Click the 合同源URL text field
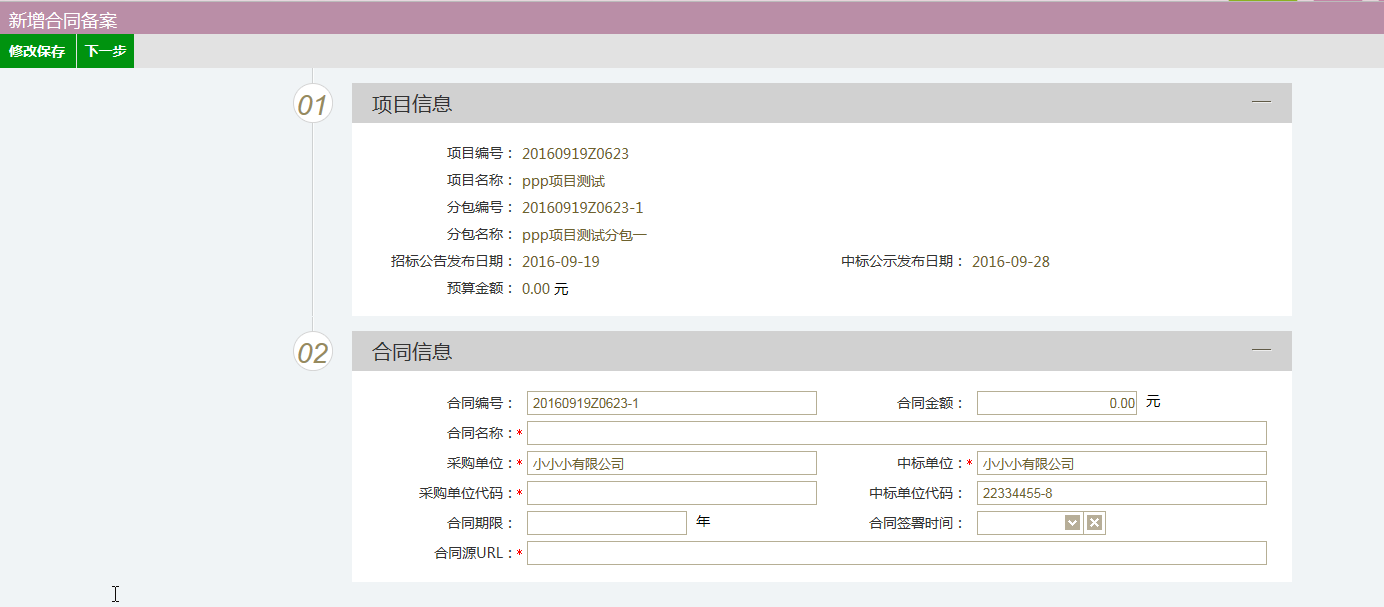The width and height of the screenshot is (1384, 607). (896, 553)
